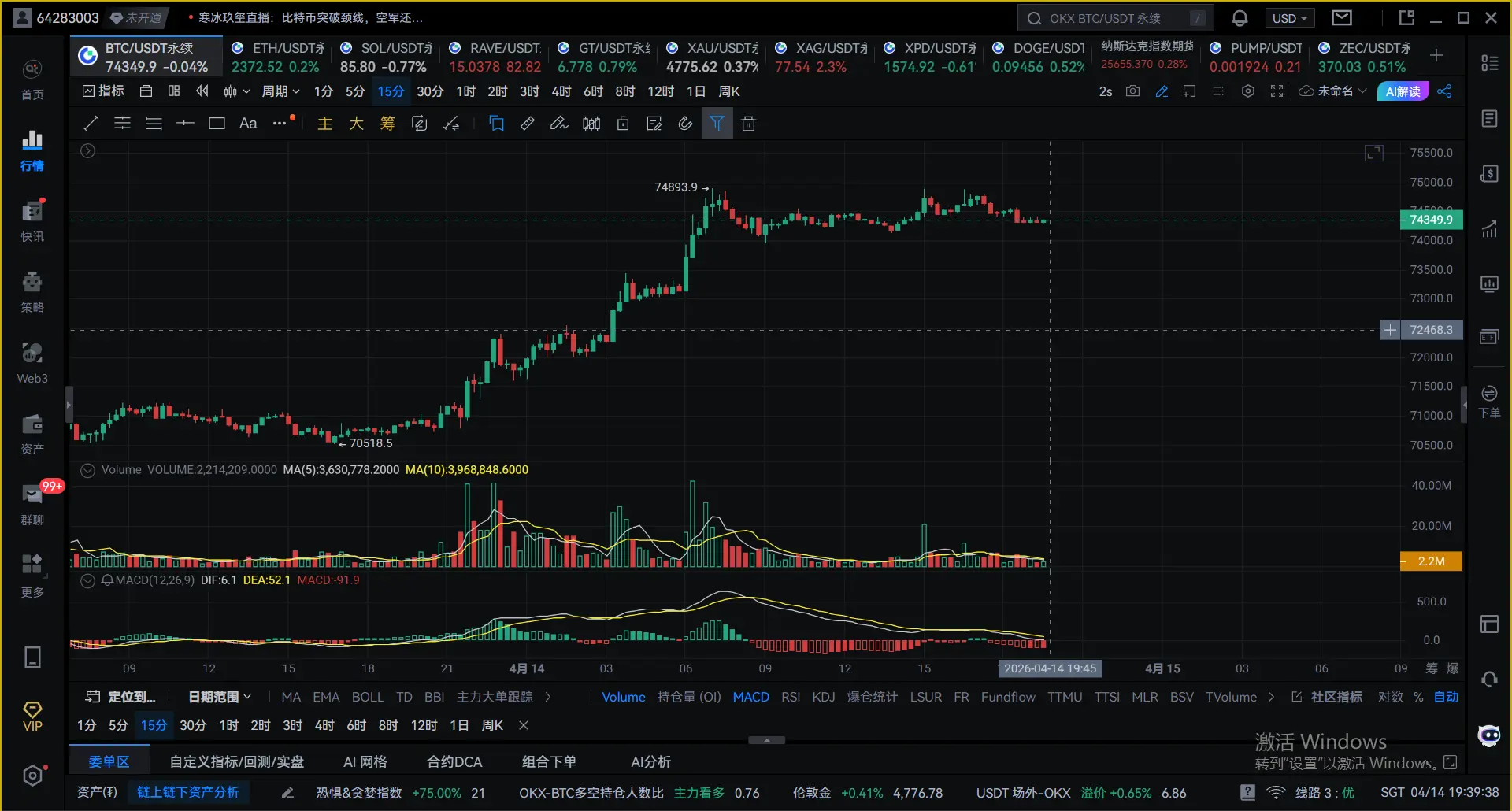Open the USD currency dropdown

point(1289,18)
